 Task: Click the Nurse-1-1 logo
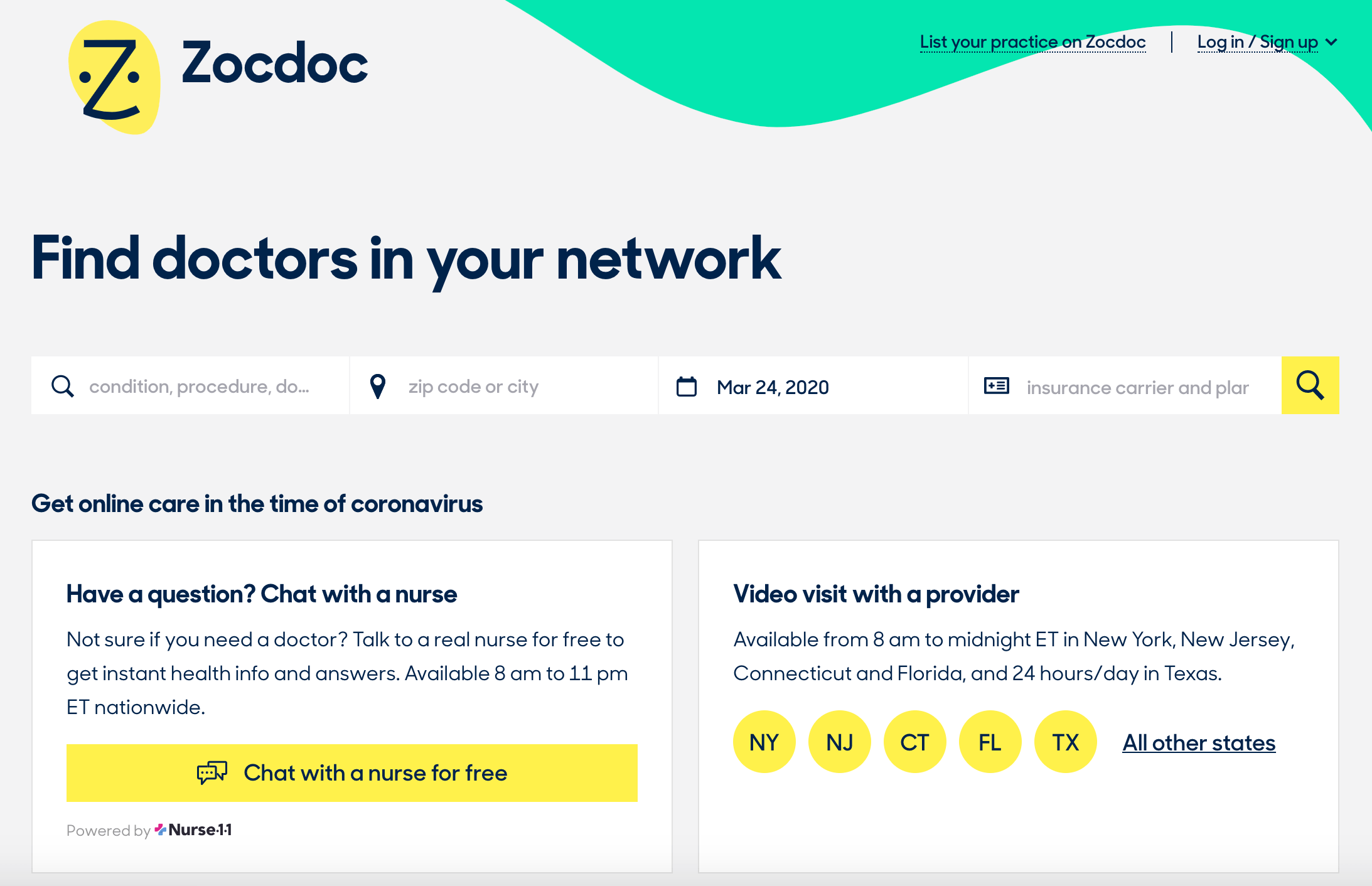coord(193,830)
